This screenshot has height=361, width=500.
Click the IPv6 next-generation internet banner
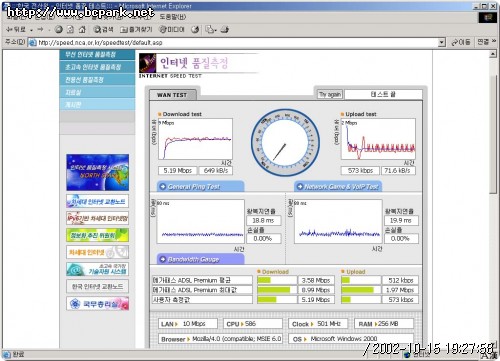click(x=97, y=218)
